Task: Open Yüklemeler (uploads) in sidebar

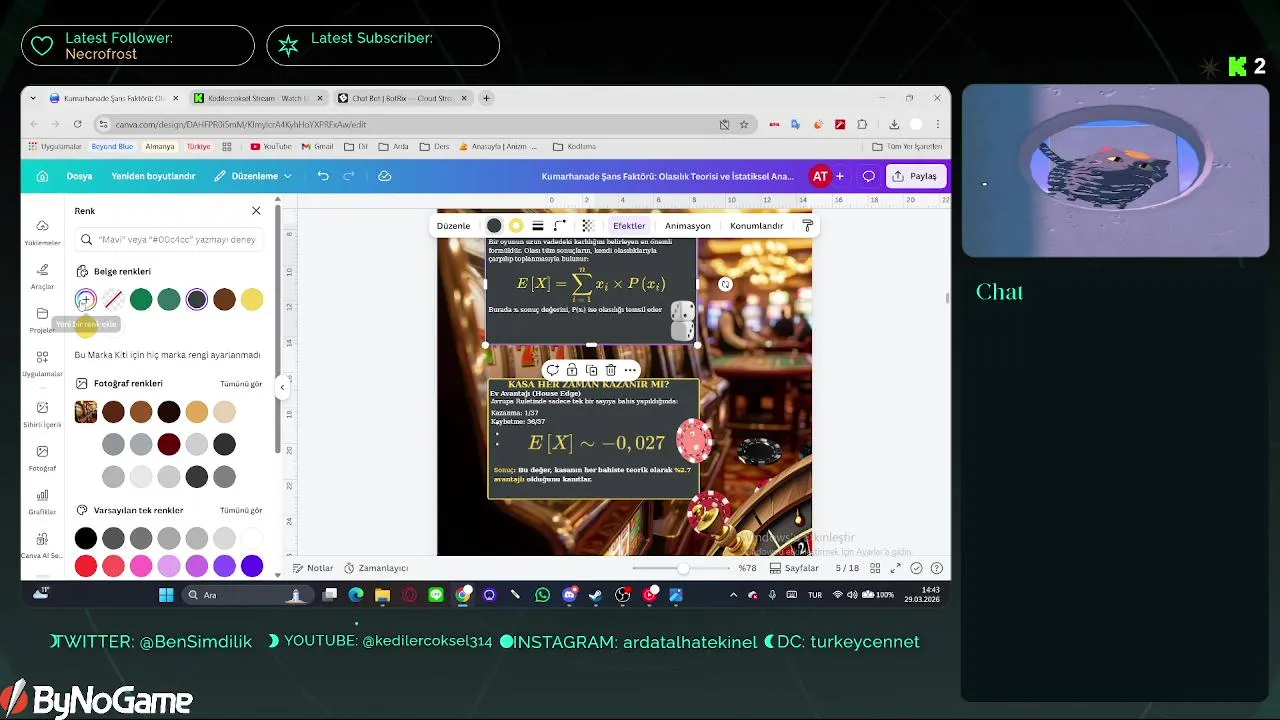Action: pos(42,232)
